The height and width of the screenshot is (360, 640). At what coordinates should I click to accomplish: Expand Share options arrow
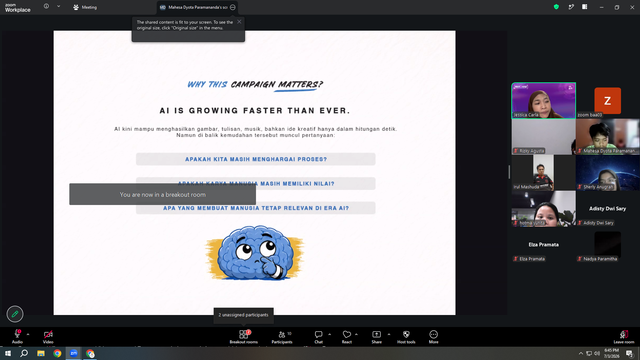389,334
